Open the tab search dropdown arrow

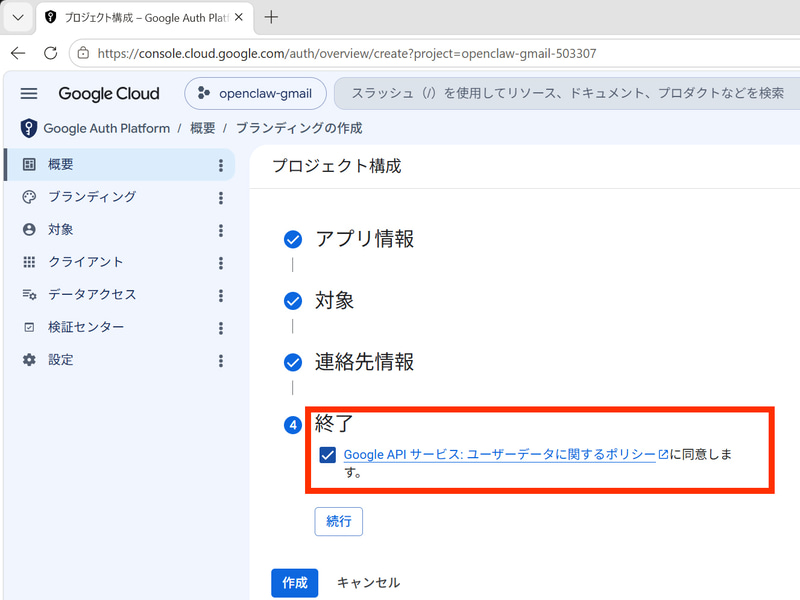click(x=18, y=17)
